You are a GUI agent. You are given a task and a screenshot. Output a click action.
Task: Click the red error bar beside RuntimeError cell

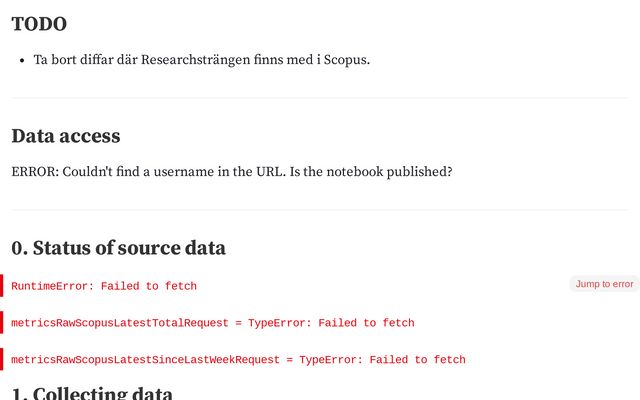pos(2,286)
